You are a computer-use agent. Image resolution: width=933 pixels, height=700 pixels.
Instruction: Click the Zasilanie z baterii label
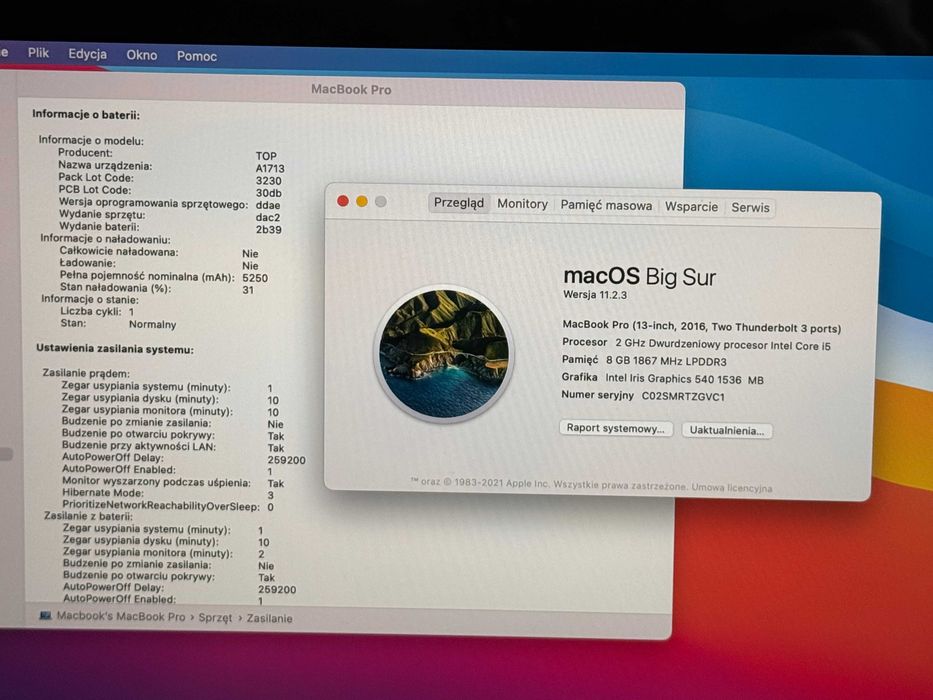[x=88, y=515]
